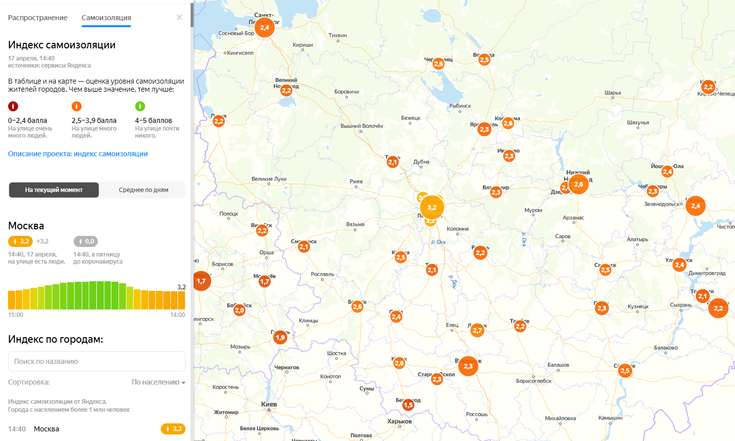The width and height of the screenshot is (735, 441).
Task: Open the Tula 2,1 marker
Action: (x=432, y=270)
